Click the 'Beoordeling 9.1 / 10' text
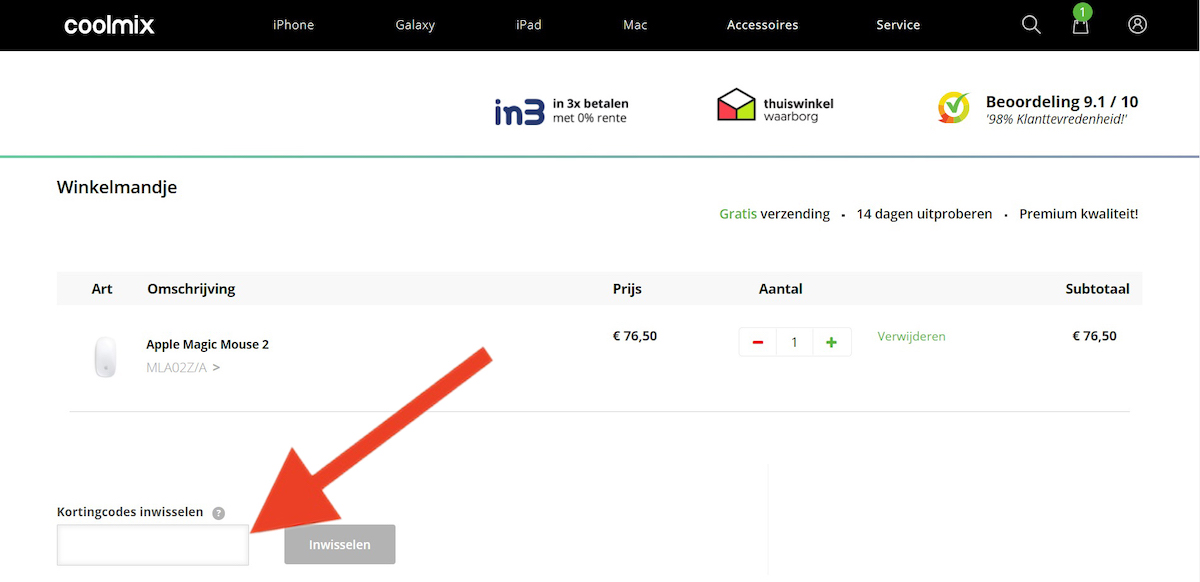This screenshot has width=1200, height=582. coord(1062,101)
